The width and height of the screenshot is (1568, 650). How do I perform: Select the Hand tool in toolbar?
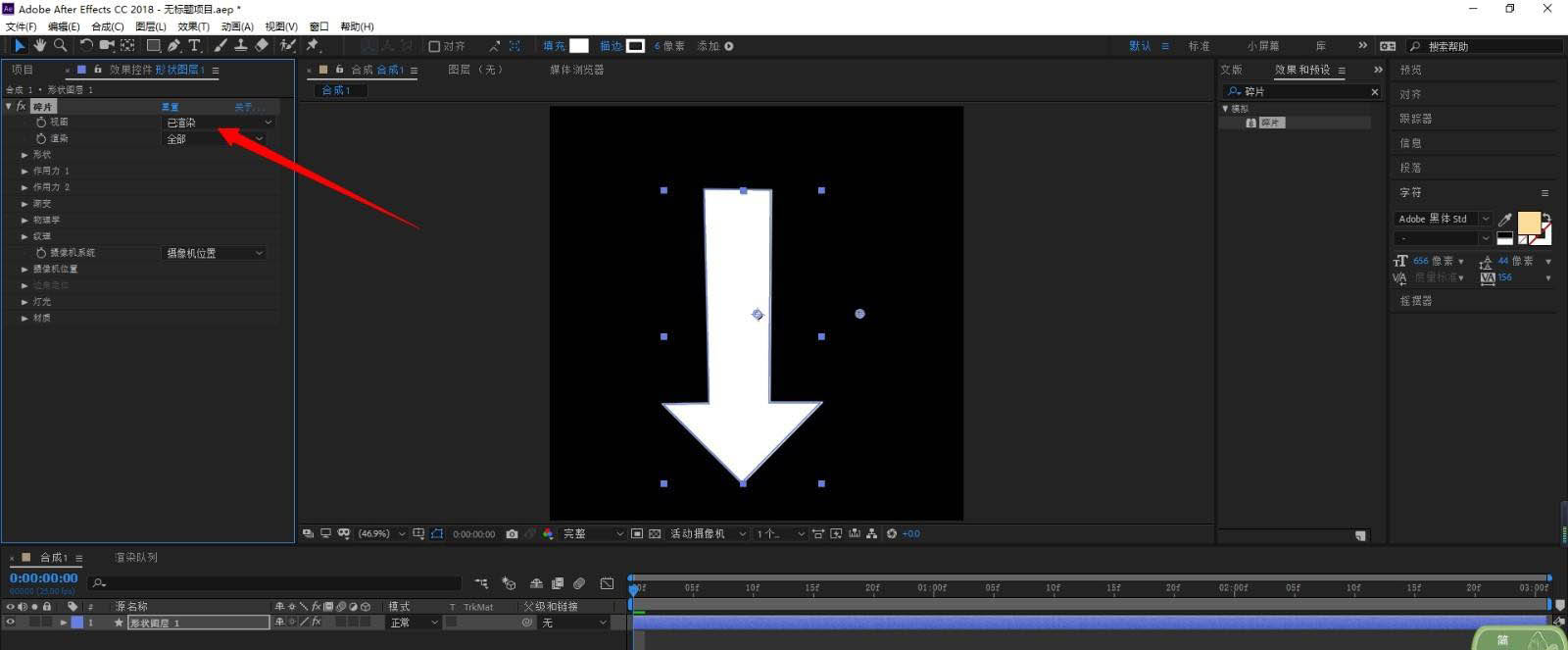[39, 45]
